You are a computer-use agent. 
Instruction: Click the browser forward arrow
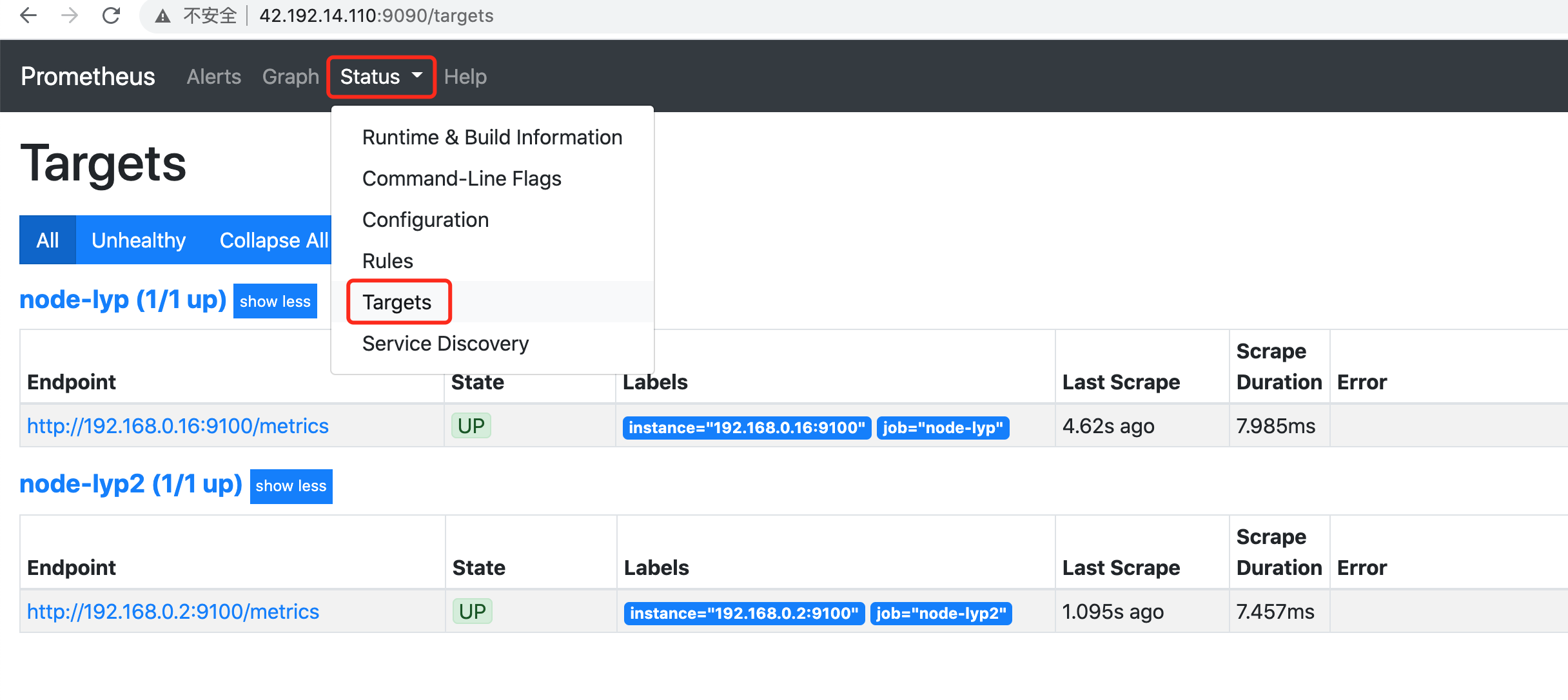click(x=70, y=15)
